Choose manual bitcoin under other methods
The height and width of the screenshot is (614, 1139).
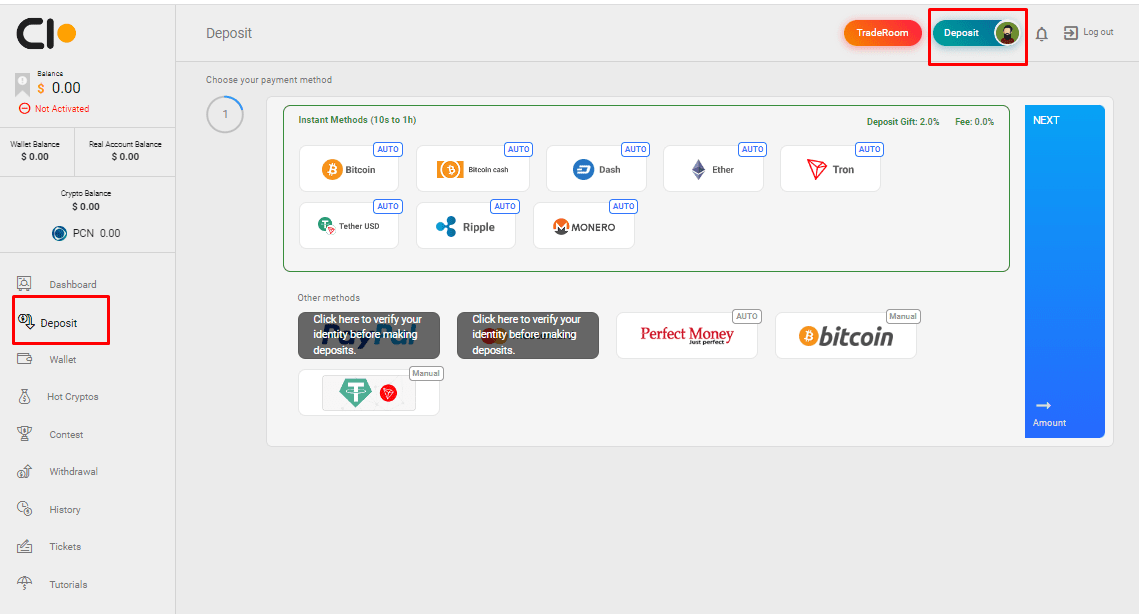coord(846,335)
